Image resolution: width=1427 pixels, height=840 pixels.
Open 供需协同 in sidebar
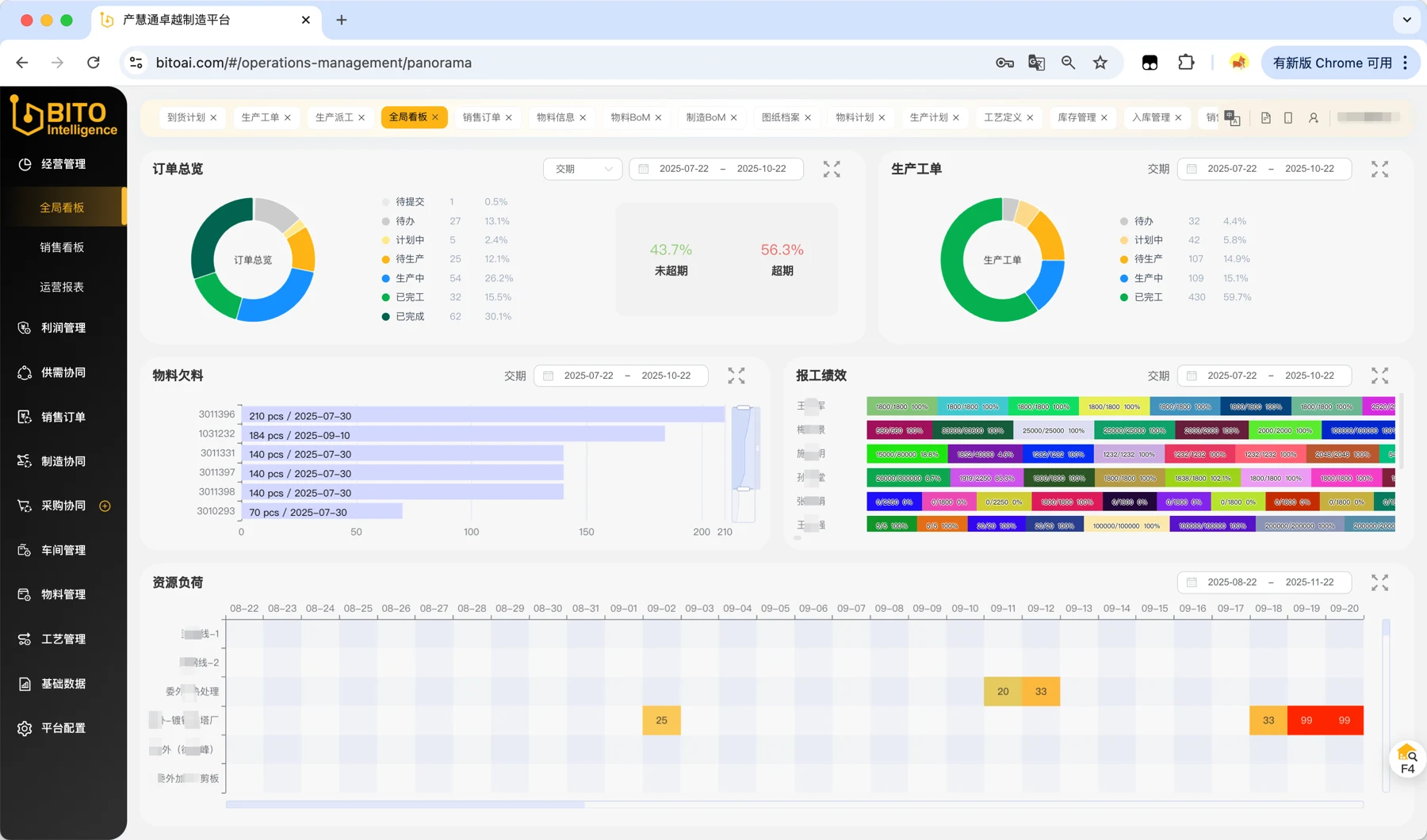[x=63, y=372]
